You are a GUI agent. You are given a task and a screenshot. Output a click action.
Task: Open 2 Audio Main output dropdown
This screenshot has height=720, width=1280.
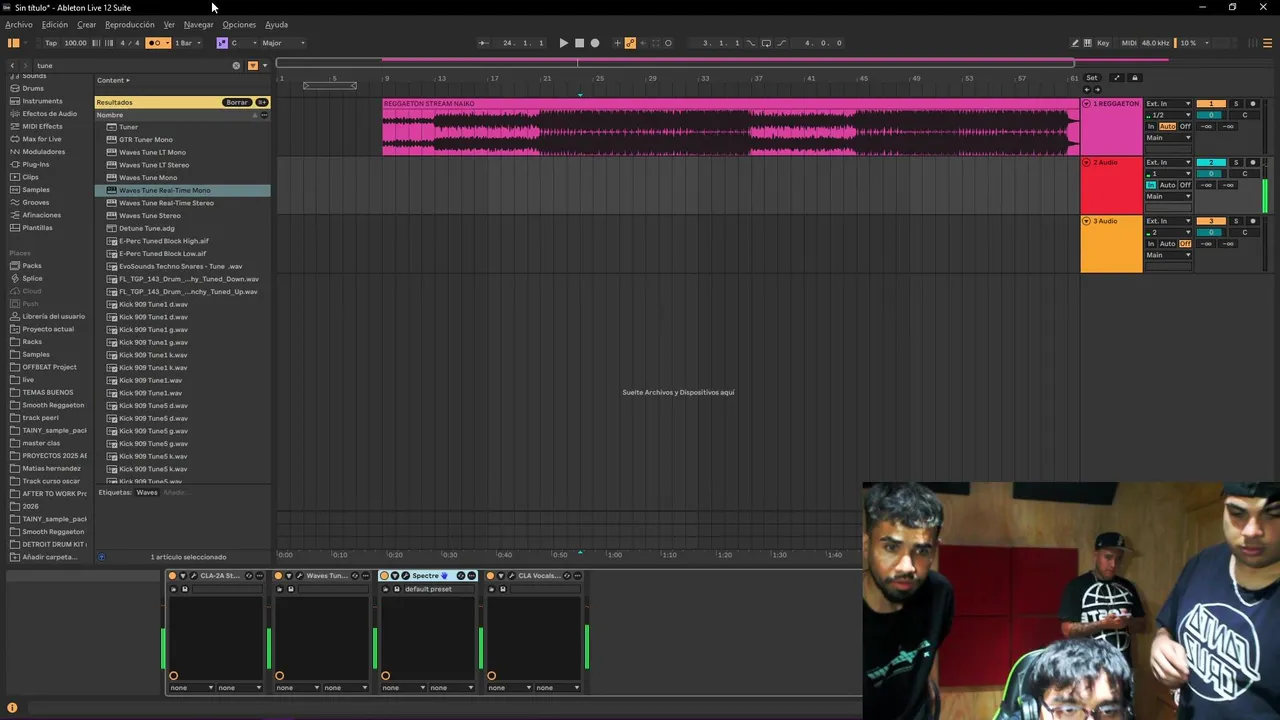tap(1168, 196)
